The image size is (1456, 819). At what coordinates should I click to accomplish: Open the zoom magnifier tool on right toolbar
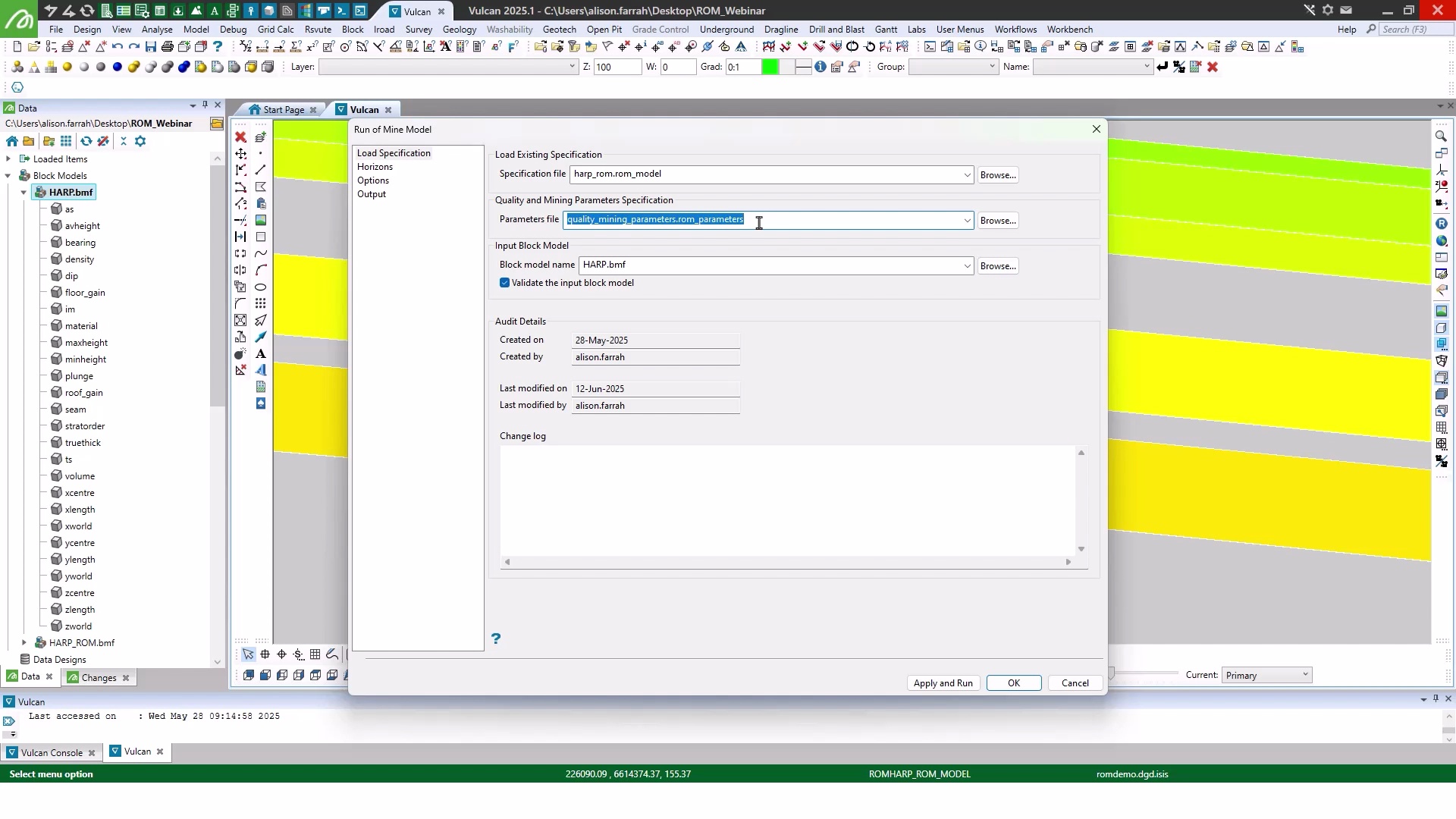pos(1442,136)
